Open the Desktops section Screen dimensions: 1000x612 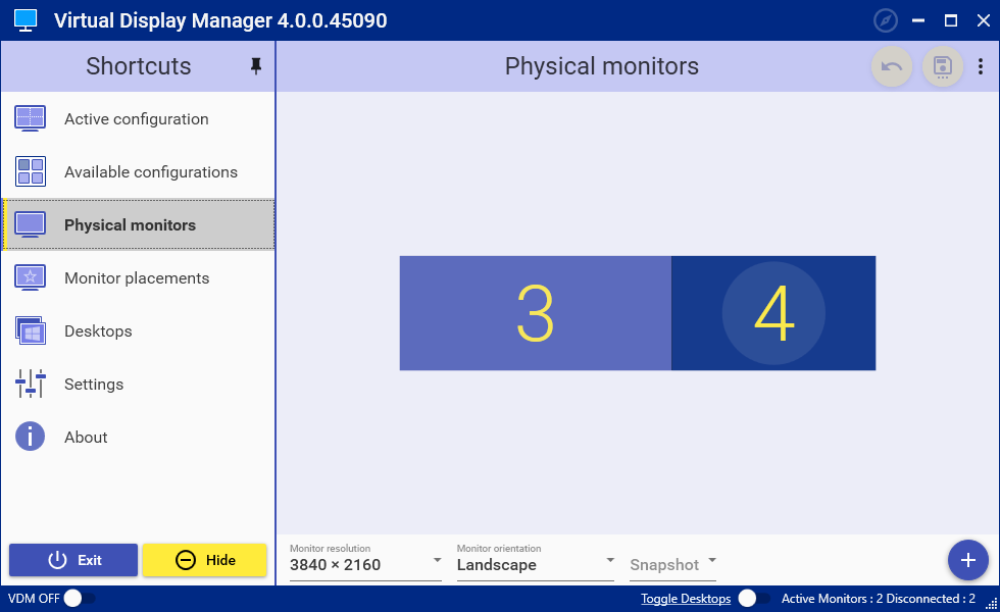pos(138,330)
